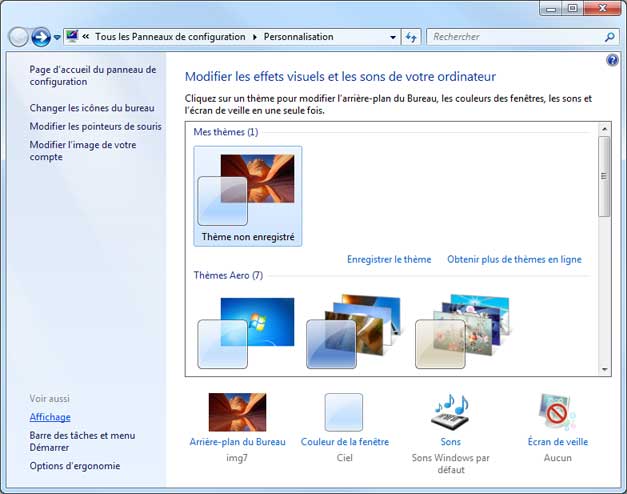
Task: Click the 'Thèmes Aero (7)' group header
Action: (x=228, y=275)
